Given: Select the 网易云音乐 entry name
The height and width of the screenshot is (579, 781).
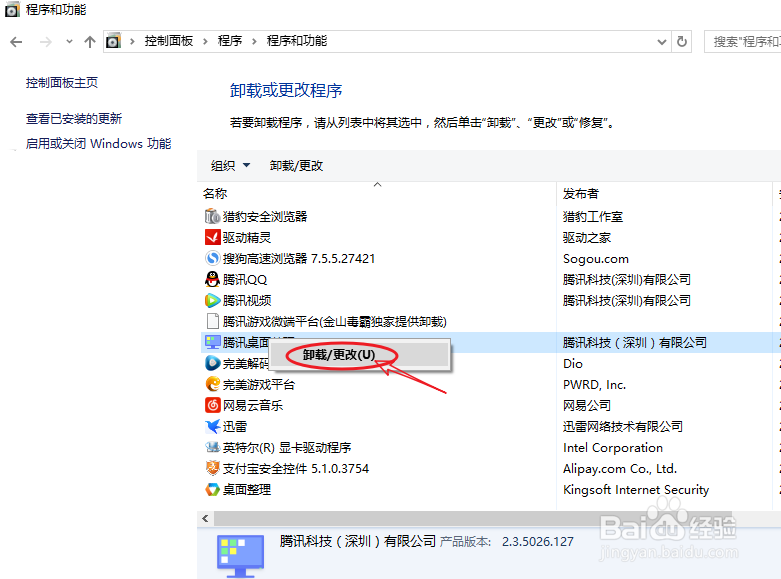Looking at the screenshot, I should click(253, 405).
